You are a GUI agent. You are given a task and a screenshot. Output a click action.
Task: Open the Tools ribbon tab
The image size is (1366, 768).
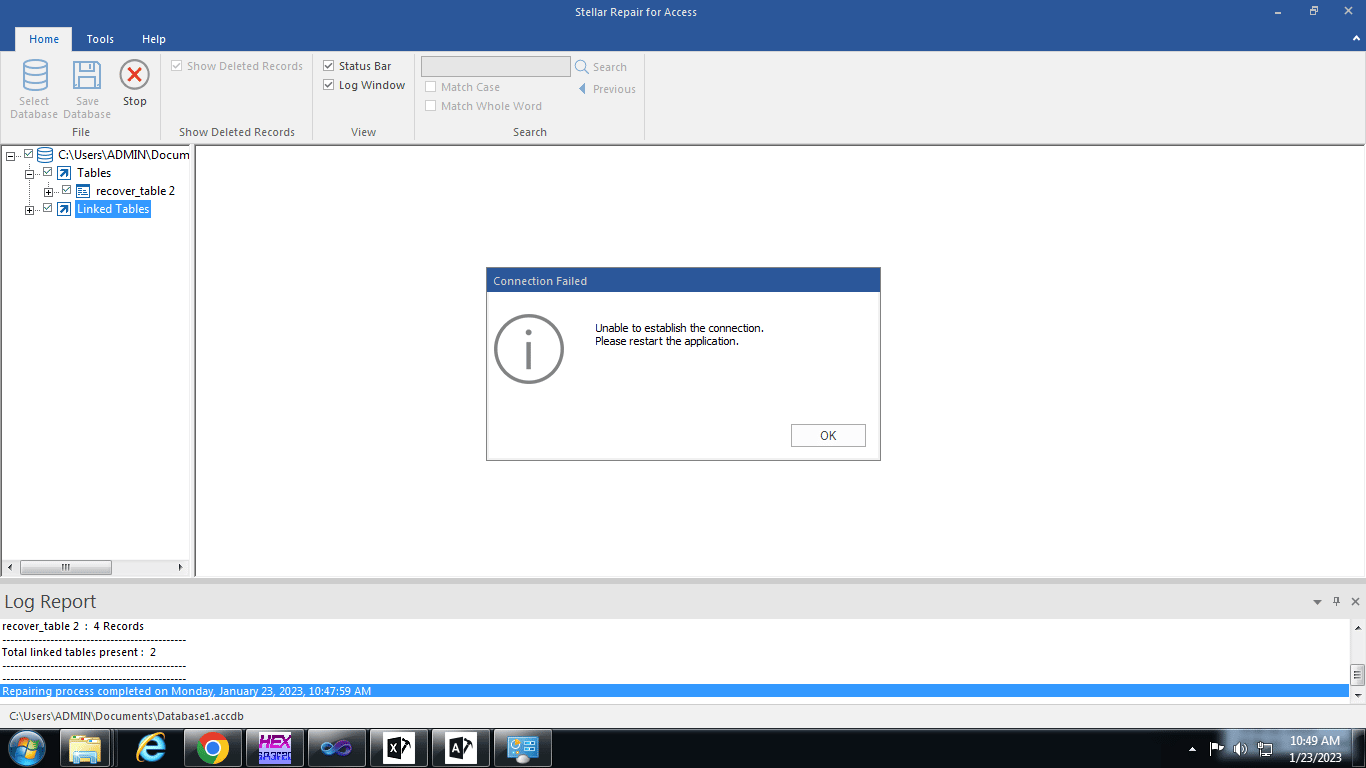pyautogui.click(x=100, y=39)
